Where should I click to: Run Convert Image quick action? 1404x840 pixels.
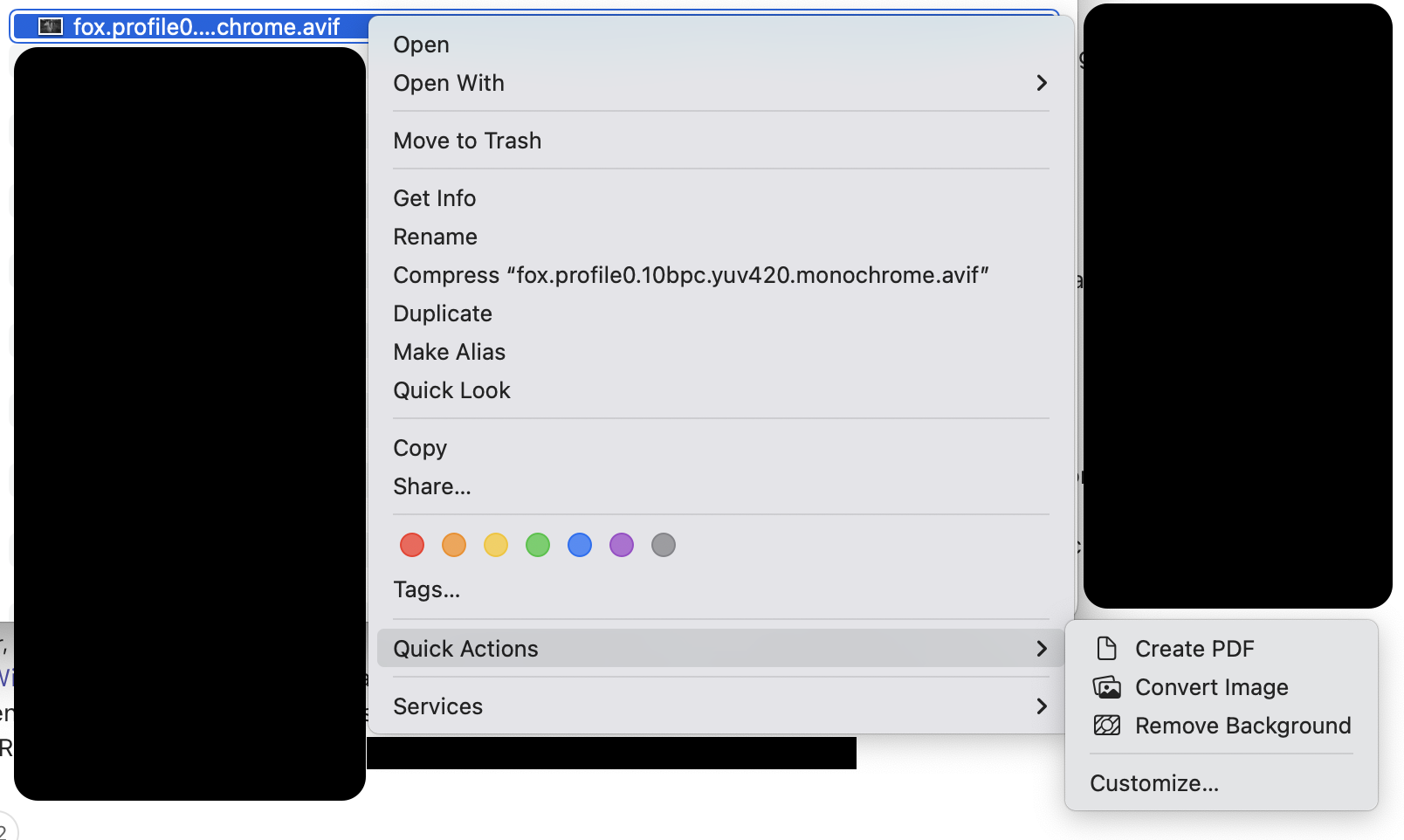pyautogui.click(x=1222, y=687)
